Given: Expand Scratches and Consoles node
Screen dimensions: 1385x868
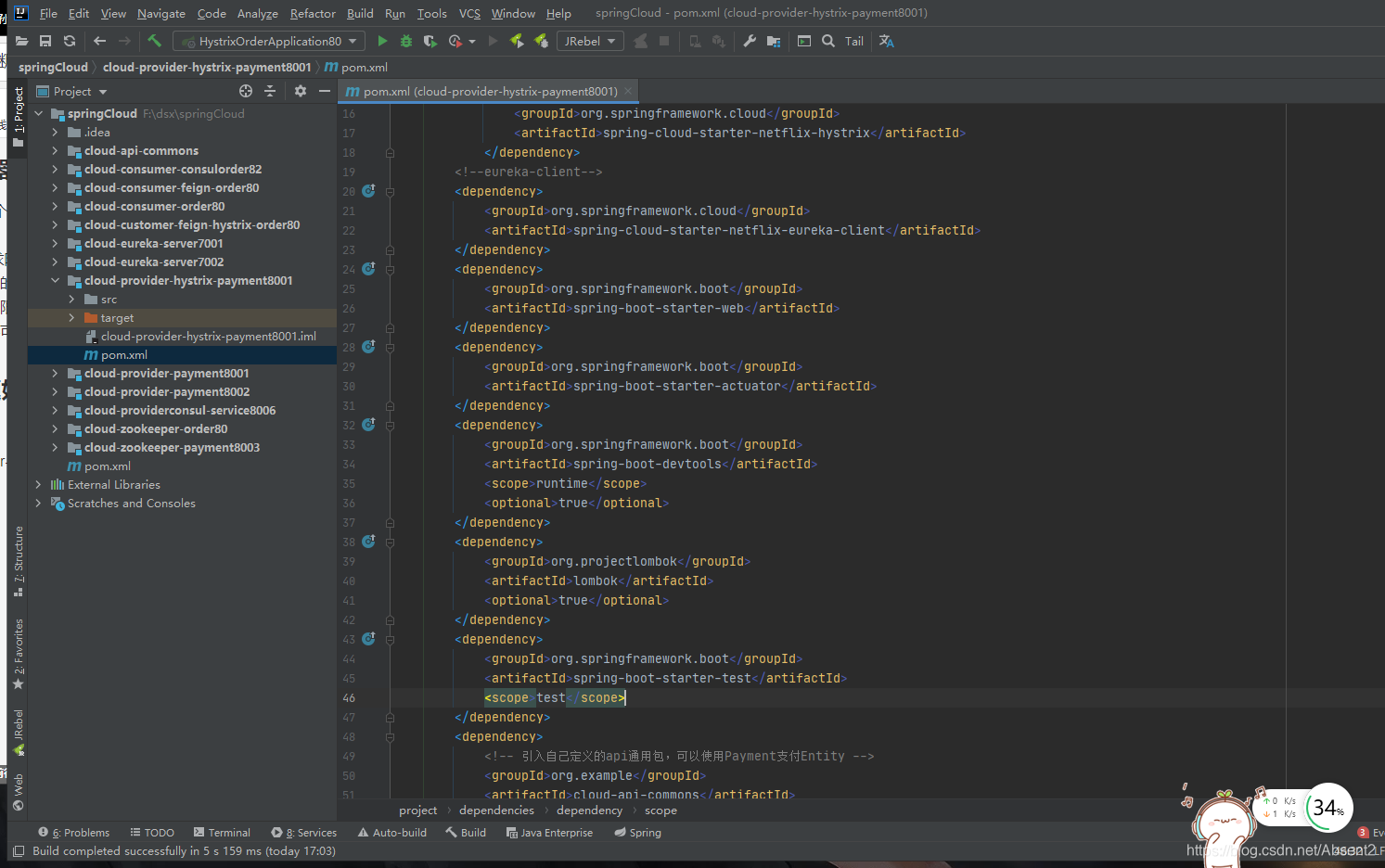Looking at the screenshot, I should (x=38, y=503).
